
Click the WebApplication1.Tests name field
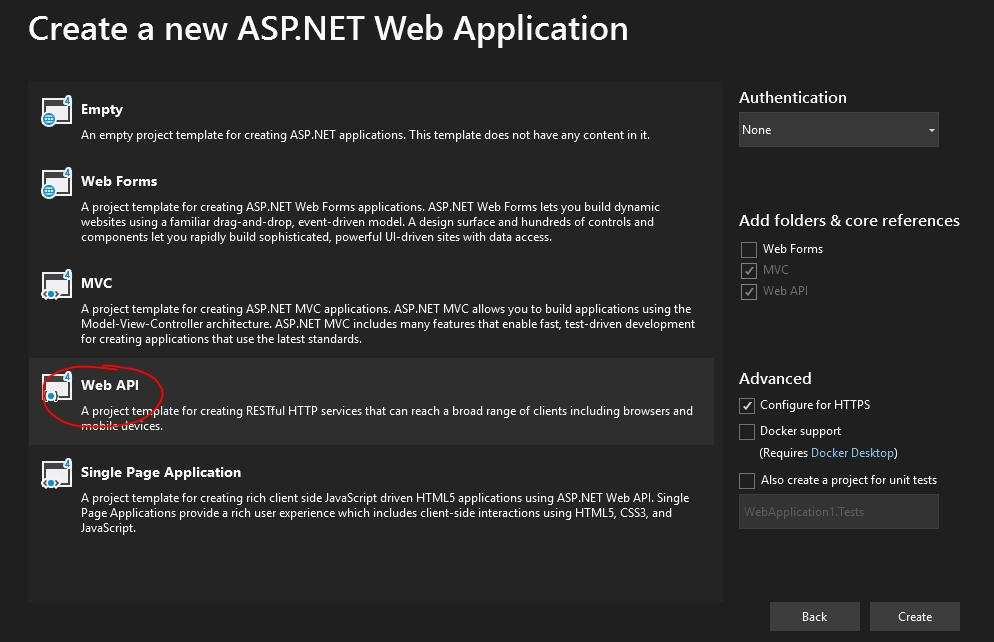coord(839,511)
